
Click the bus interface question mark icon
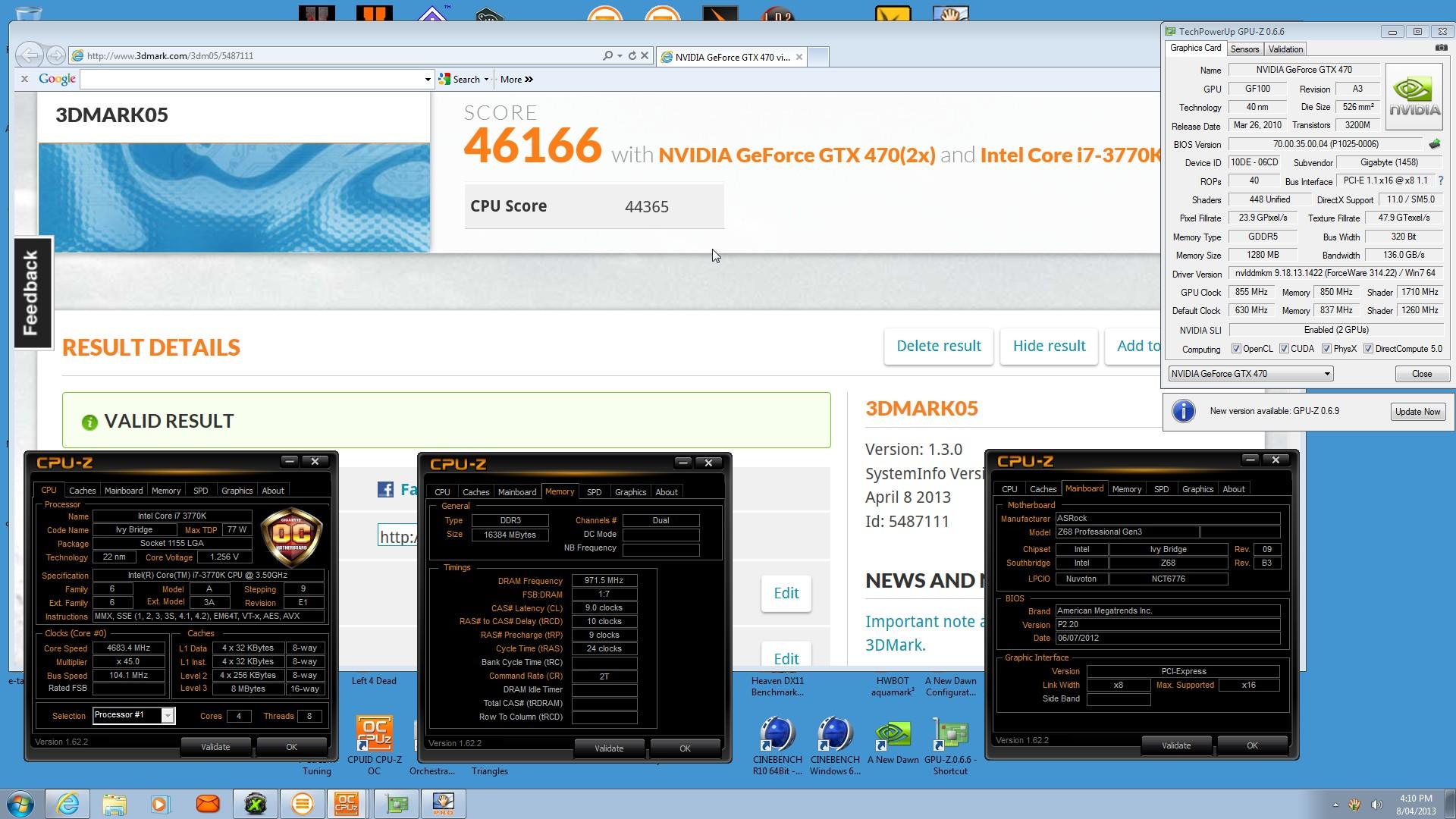pyautogui.click(x=1440, y=180)
